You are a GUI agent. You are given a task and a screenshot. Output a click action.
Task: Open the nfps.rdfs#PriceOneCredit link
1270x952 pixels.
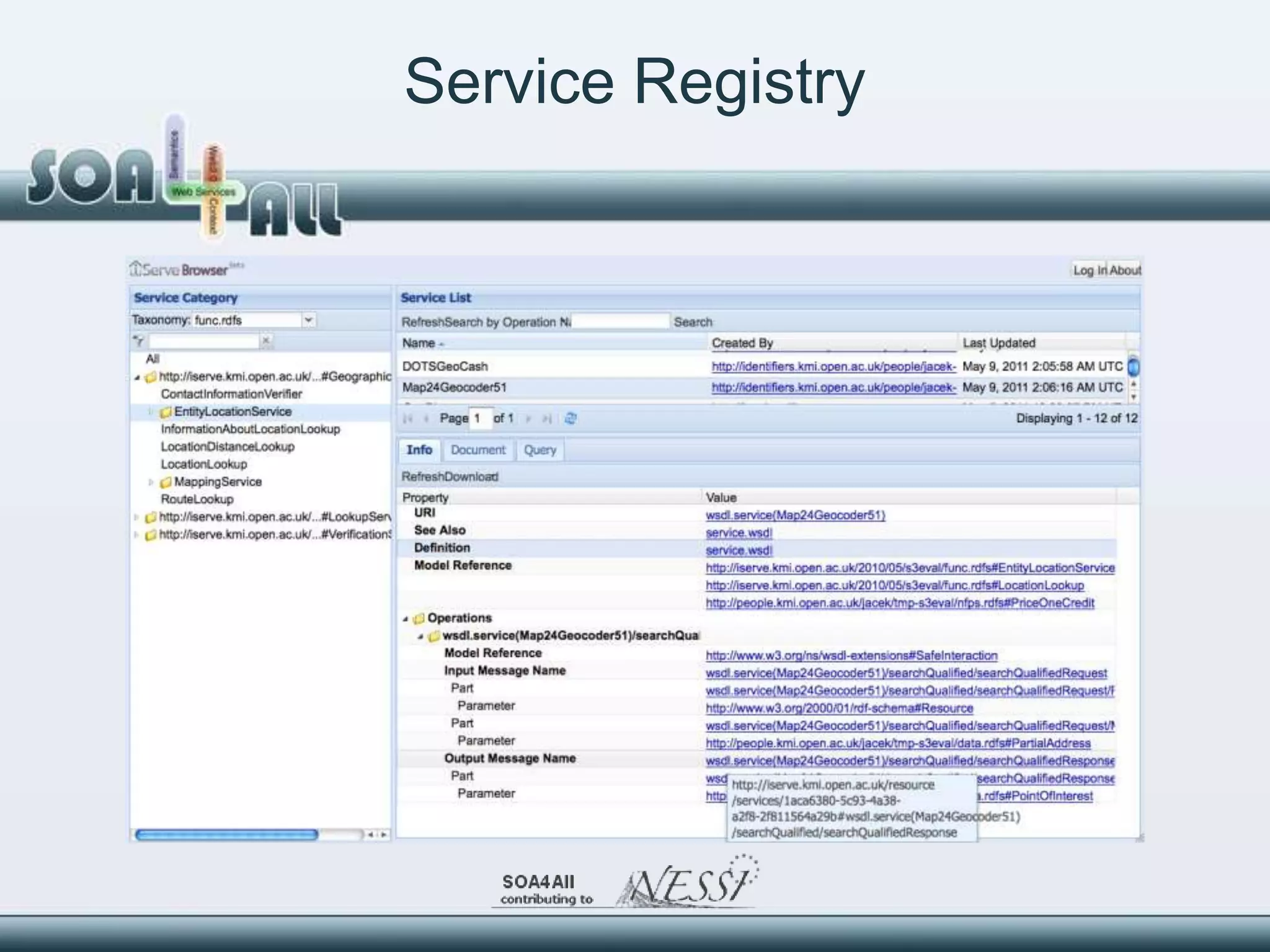tap(900, 603)
